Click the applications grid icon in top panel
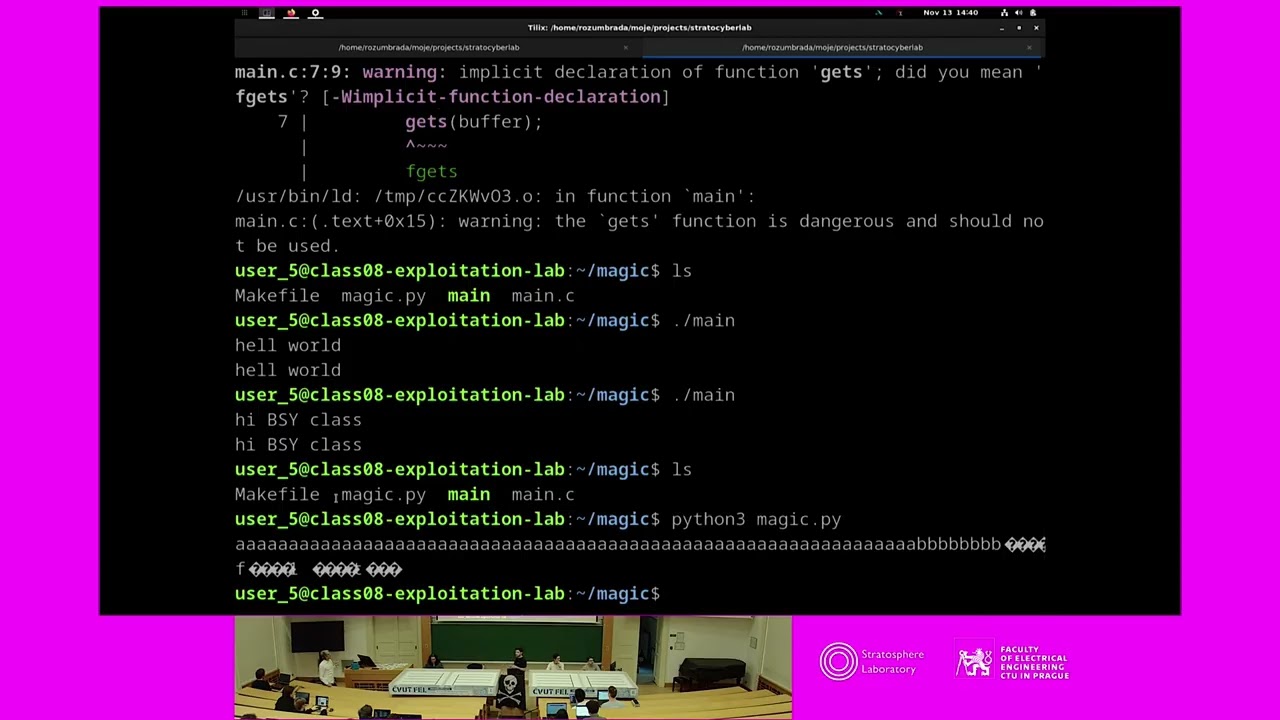 (243, 13)
